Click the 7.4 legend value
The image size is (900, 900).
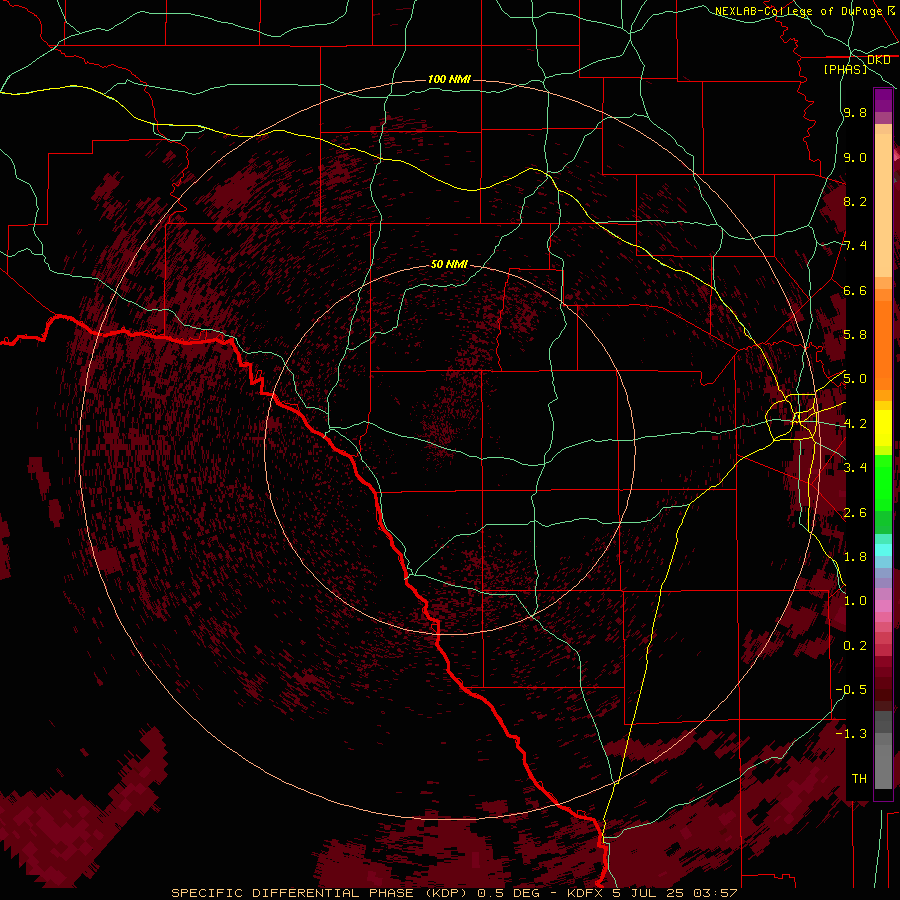click(x=855, y=246)
